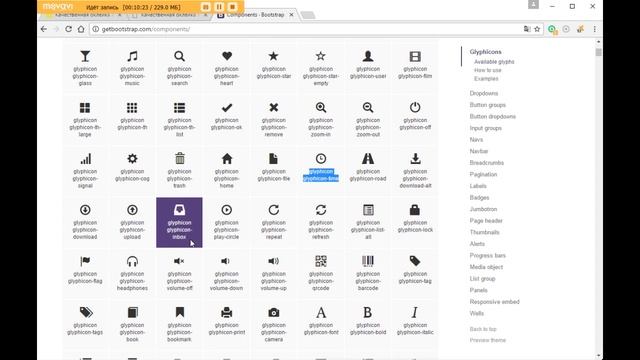Open the Glyphicons sidebar section
The height and width of the screenshot is (360, 640).
pyautogui.click(x=485, y=52)
